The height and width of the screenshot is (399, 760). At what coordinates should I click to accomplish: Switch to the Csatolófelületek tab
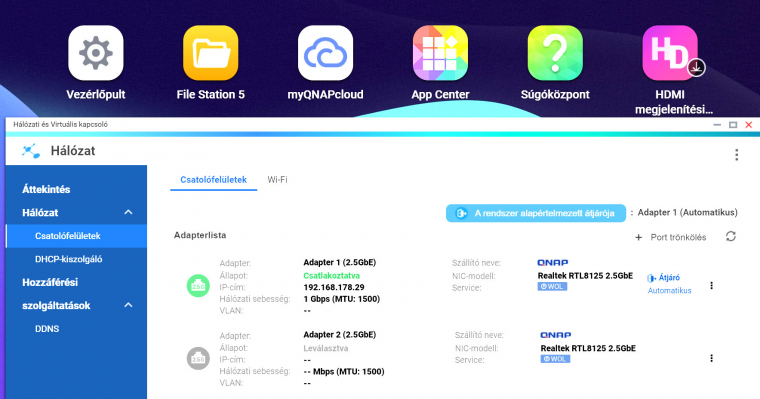click(213, 180)
